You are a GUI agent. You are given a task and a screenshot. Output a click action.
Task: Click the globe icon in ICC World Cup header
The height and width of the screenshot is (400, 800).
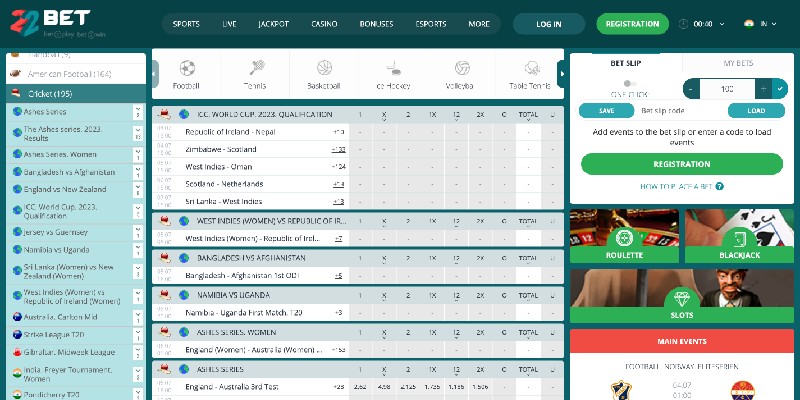coord(184,114)
